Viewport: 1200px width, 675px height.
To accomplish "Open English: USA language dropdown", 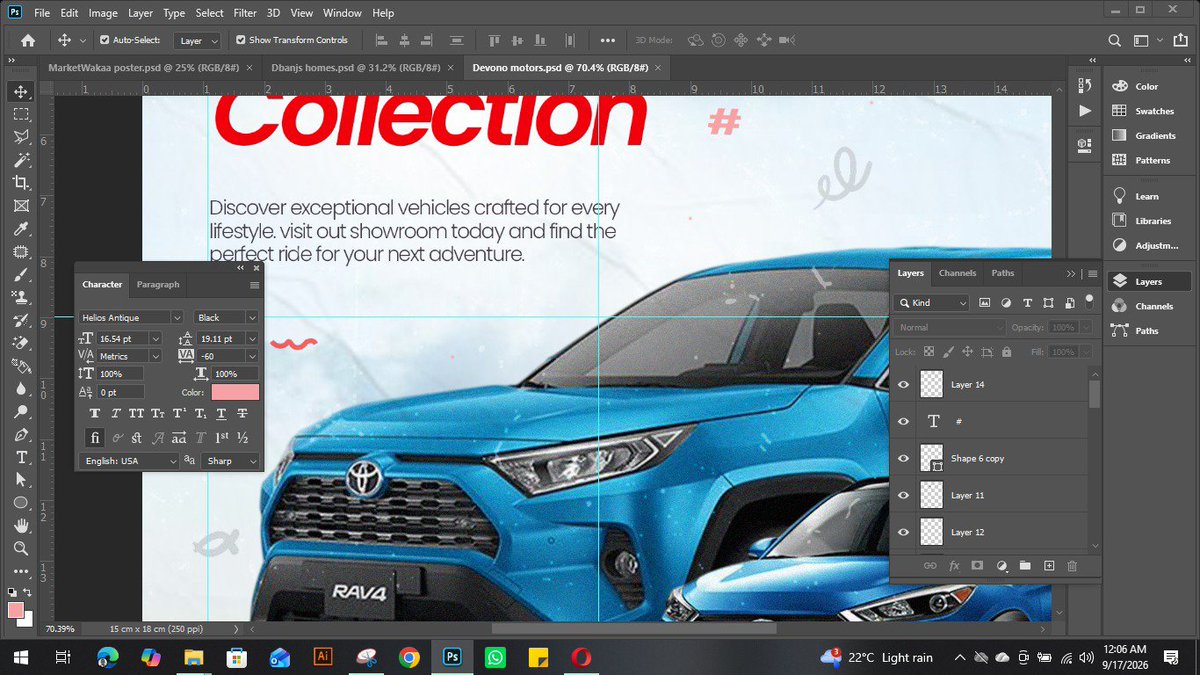I will tap(128, 461).
